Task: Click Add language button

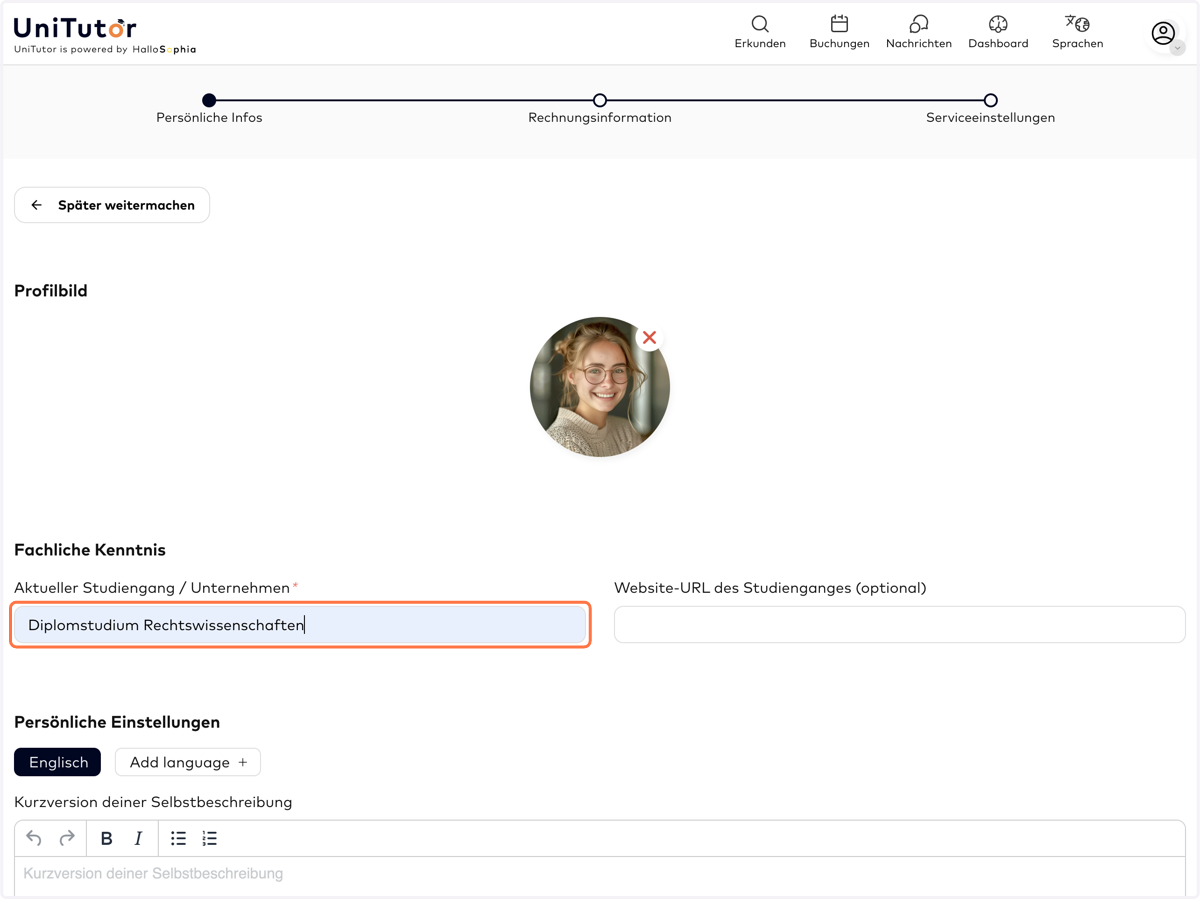Action: (x=188, y=762)
